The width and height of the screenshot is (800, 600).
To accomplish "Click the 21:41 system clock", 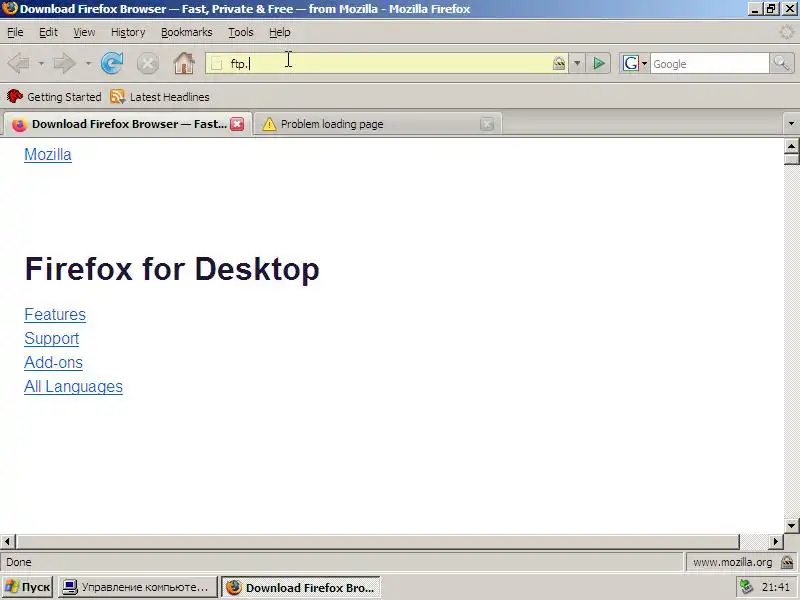I will (776, 587).
